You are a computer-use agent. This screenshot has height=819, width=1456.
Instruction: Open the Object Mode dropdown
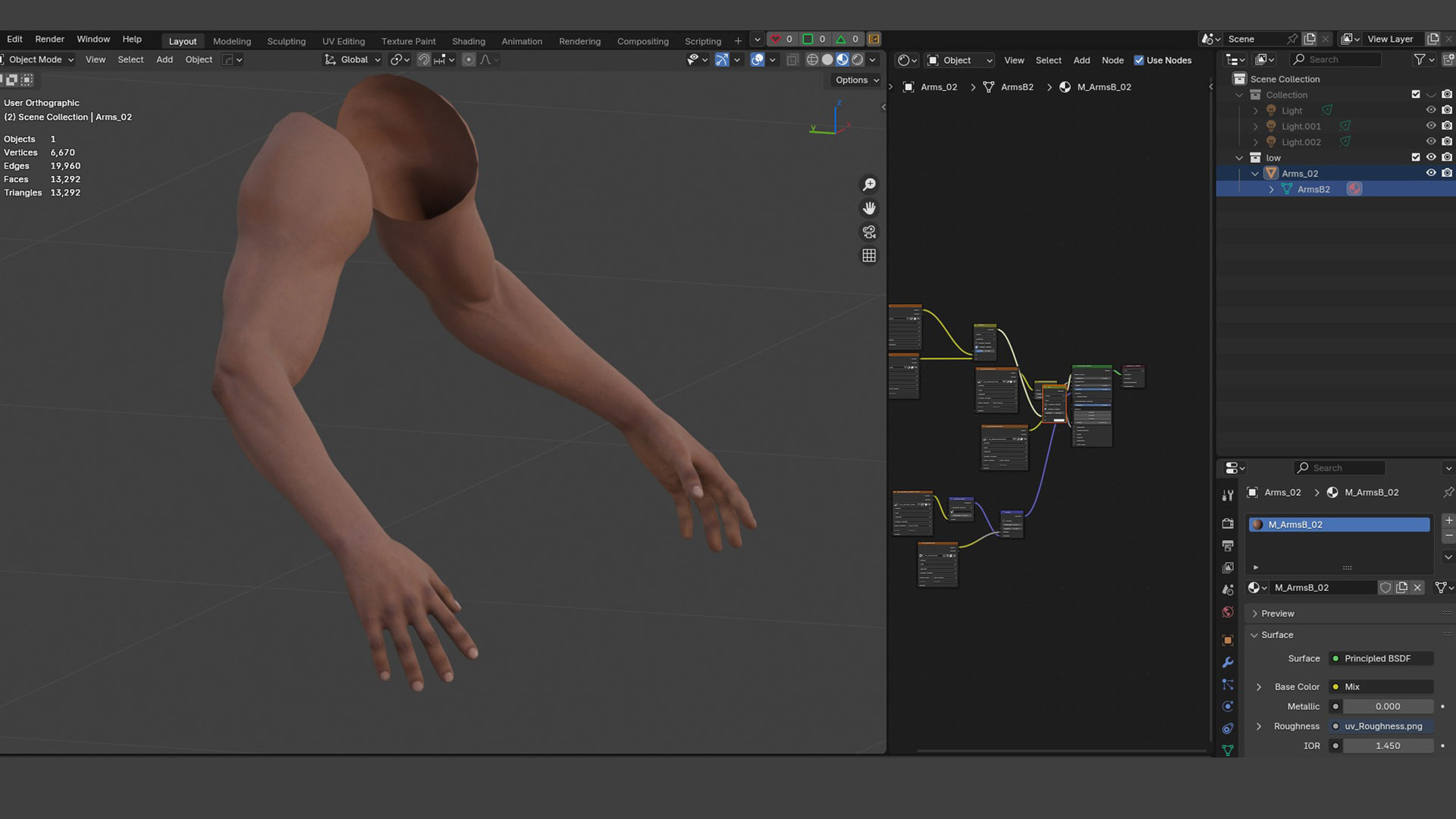pyautogui.click(x=38, y=59)
